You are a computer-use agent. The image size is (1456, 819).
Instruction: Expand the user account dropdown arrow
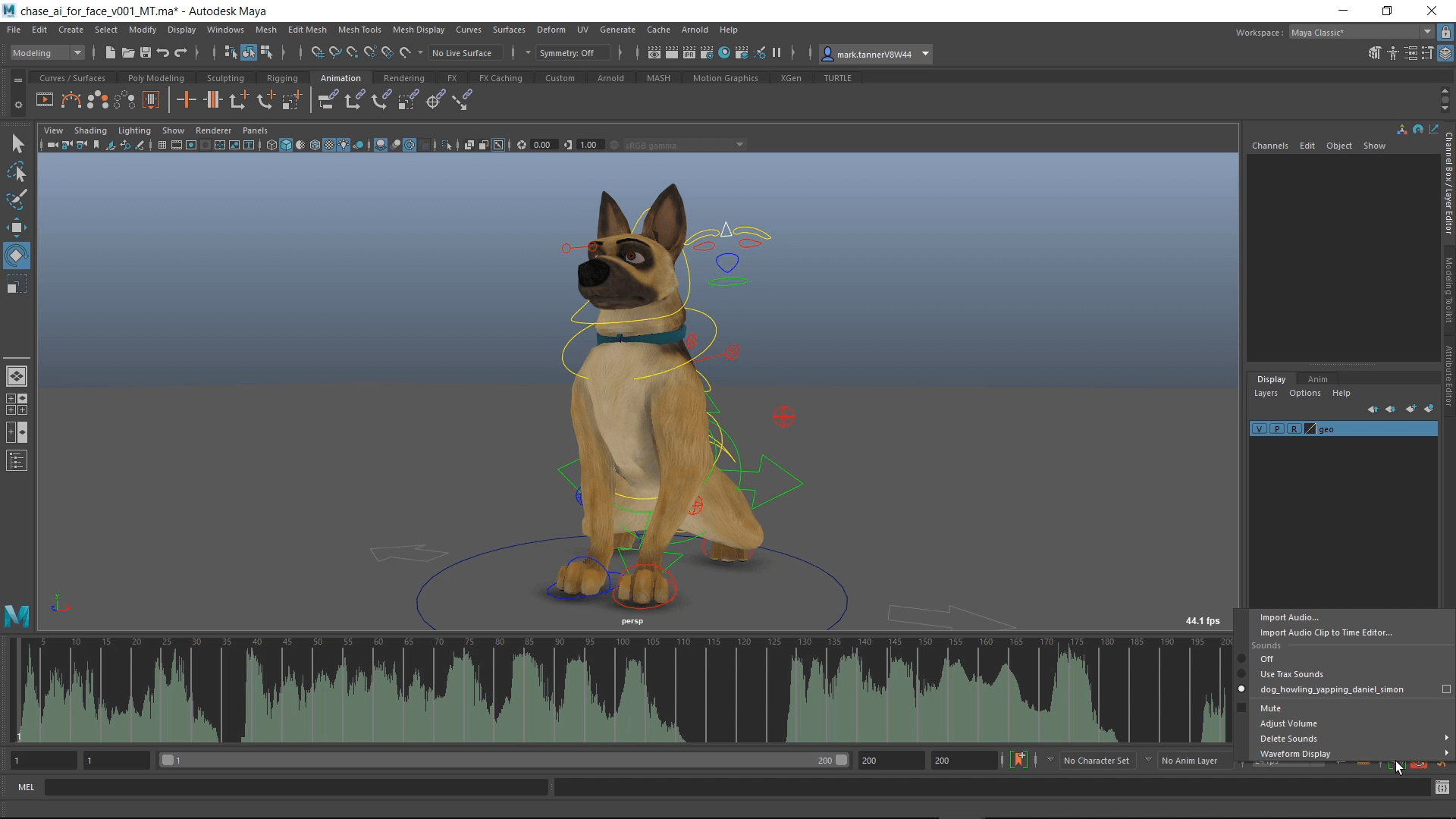(x=925, y=54)
